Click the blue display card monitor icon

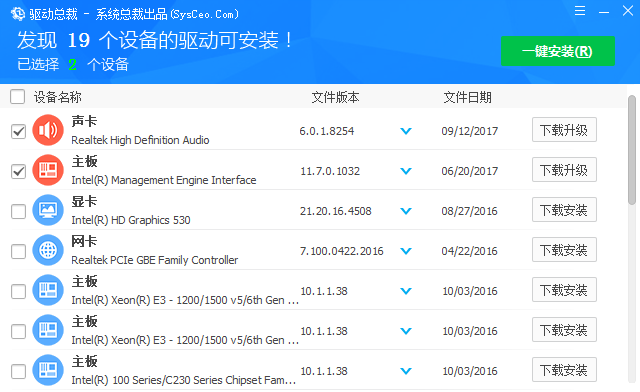(x=48, y=210)
